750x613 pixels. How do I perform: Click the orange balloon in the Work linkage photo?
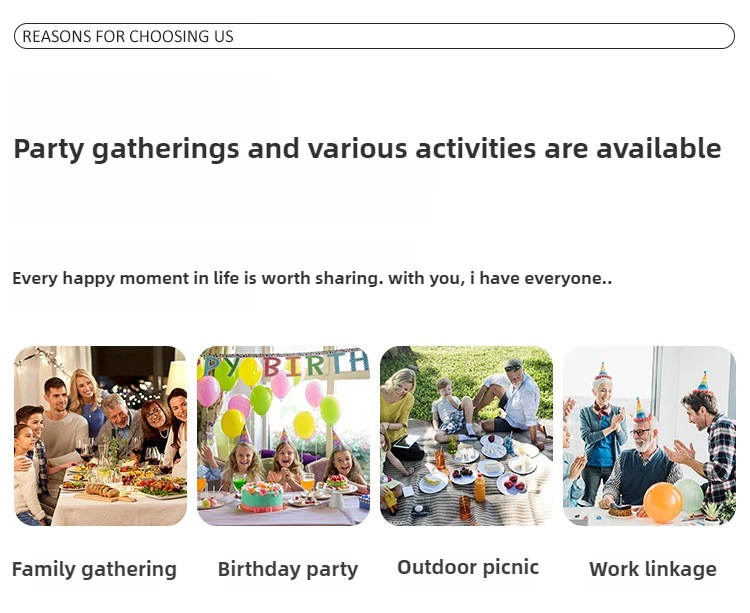click(662, 503)
